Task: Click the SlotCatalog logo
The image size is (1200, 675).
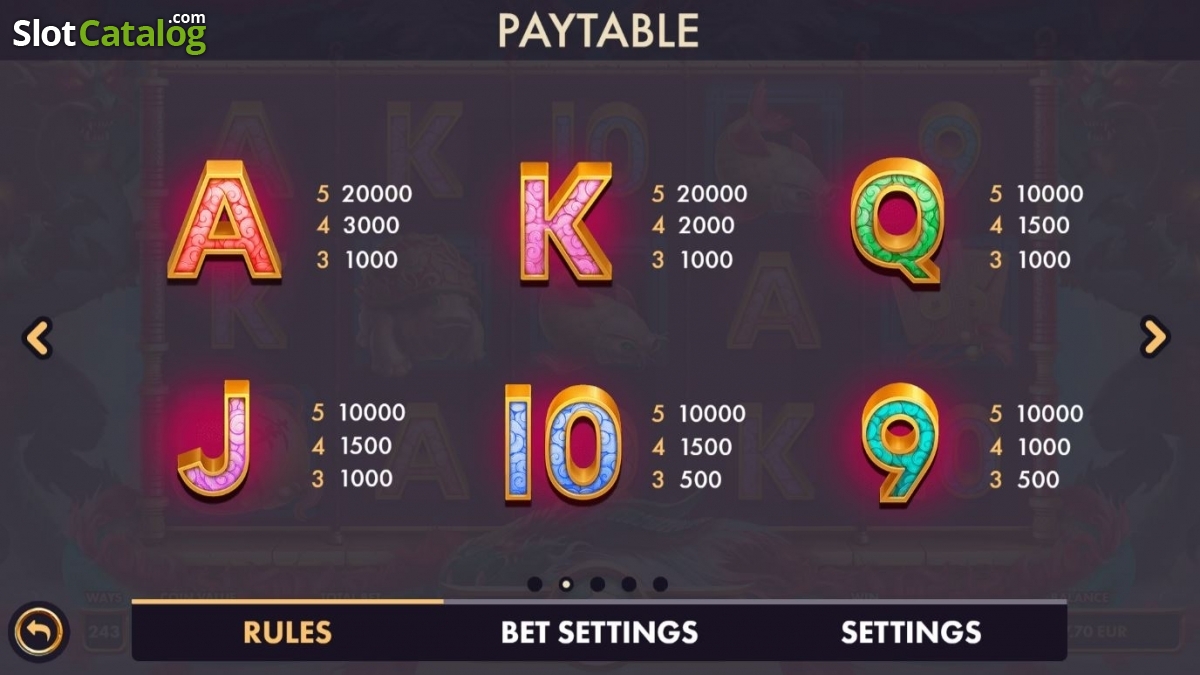Action: pyautogui.click(x=109, y=32)
